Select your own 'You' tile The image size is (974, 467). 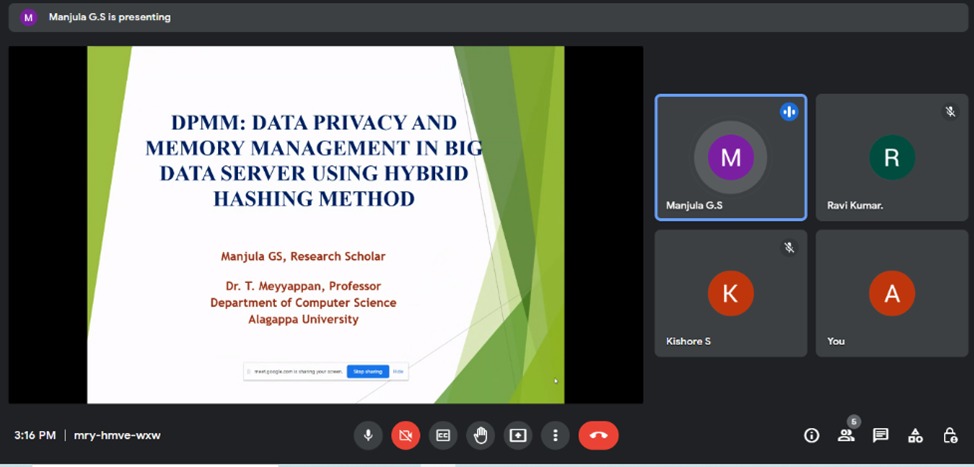click(x=891, y=293)
